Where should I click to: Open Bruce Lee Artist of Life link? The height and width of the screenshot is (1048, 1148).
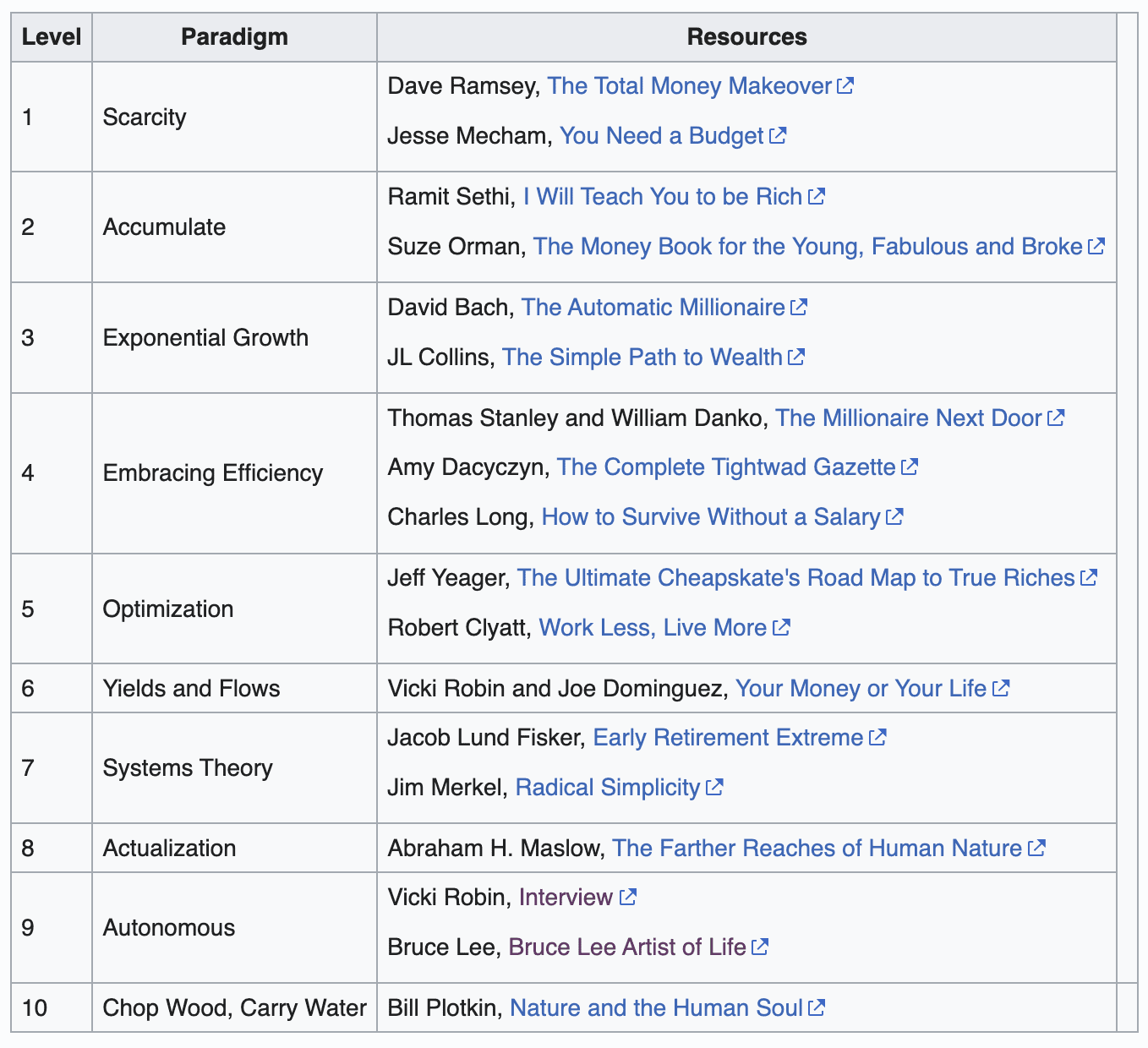coord(626,947)
